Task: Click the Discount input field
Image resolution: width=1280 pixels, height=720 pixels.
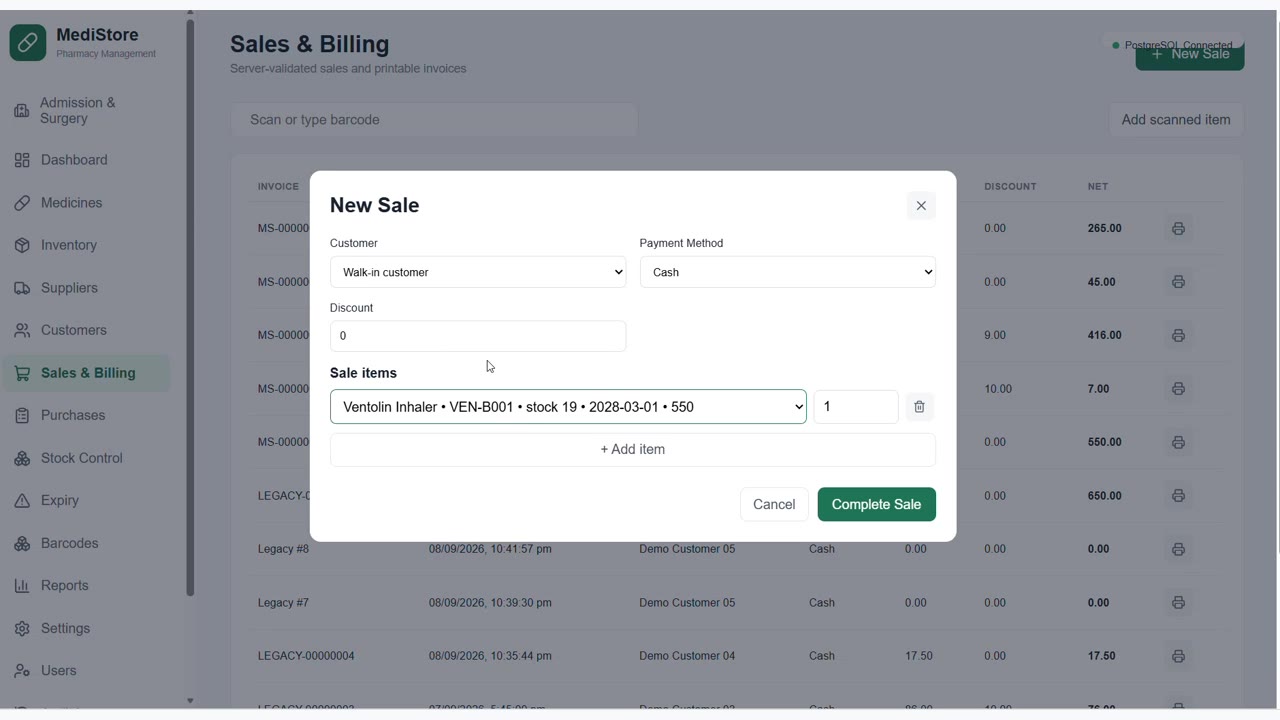Action: tap(478, 336)
